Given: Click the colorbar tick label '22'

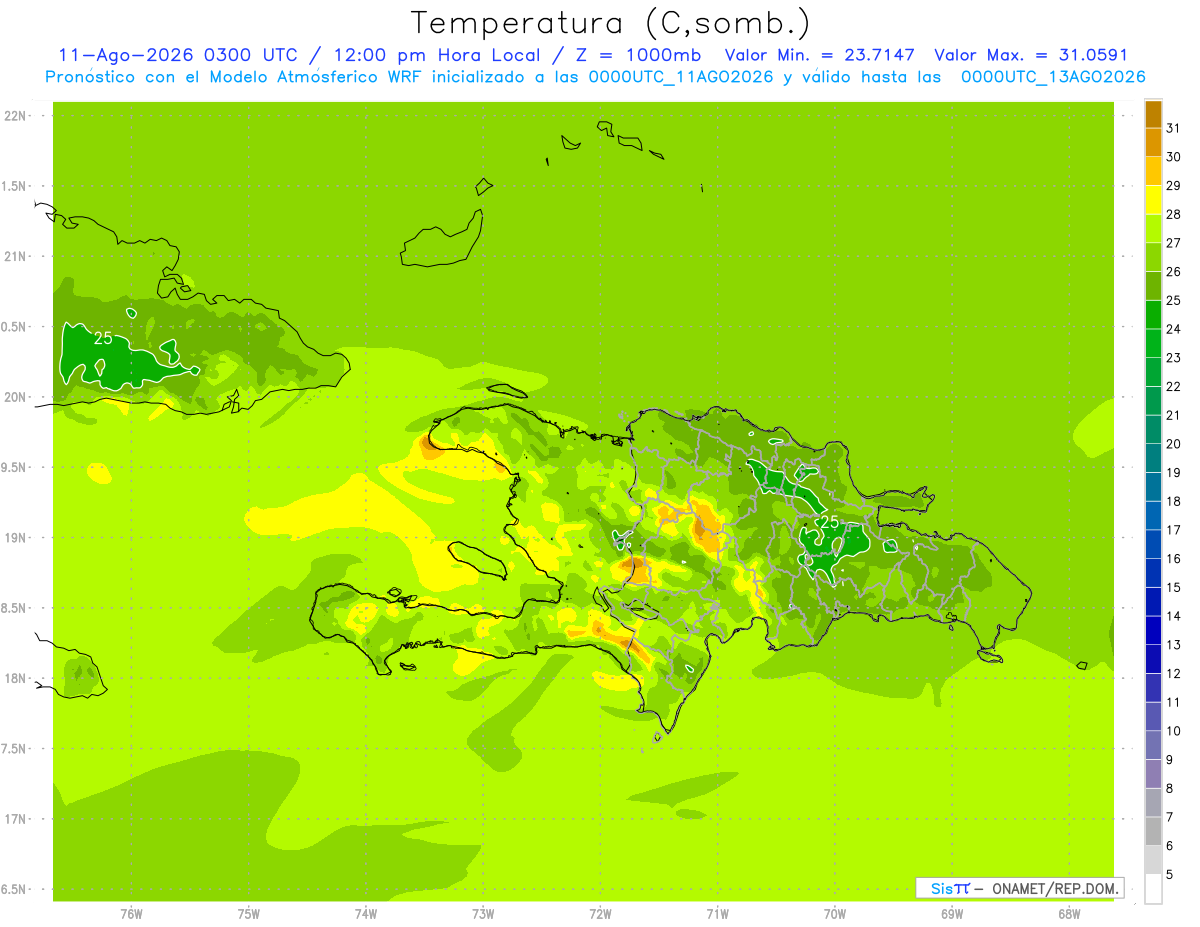Looking at the screenshot, I should 1173,387.
